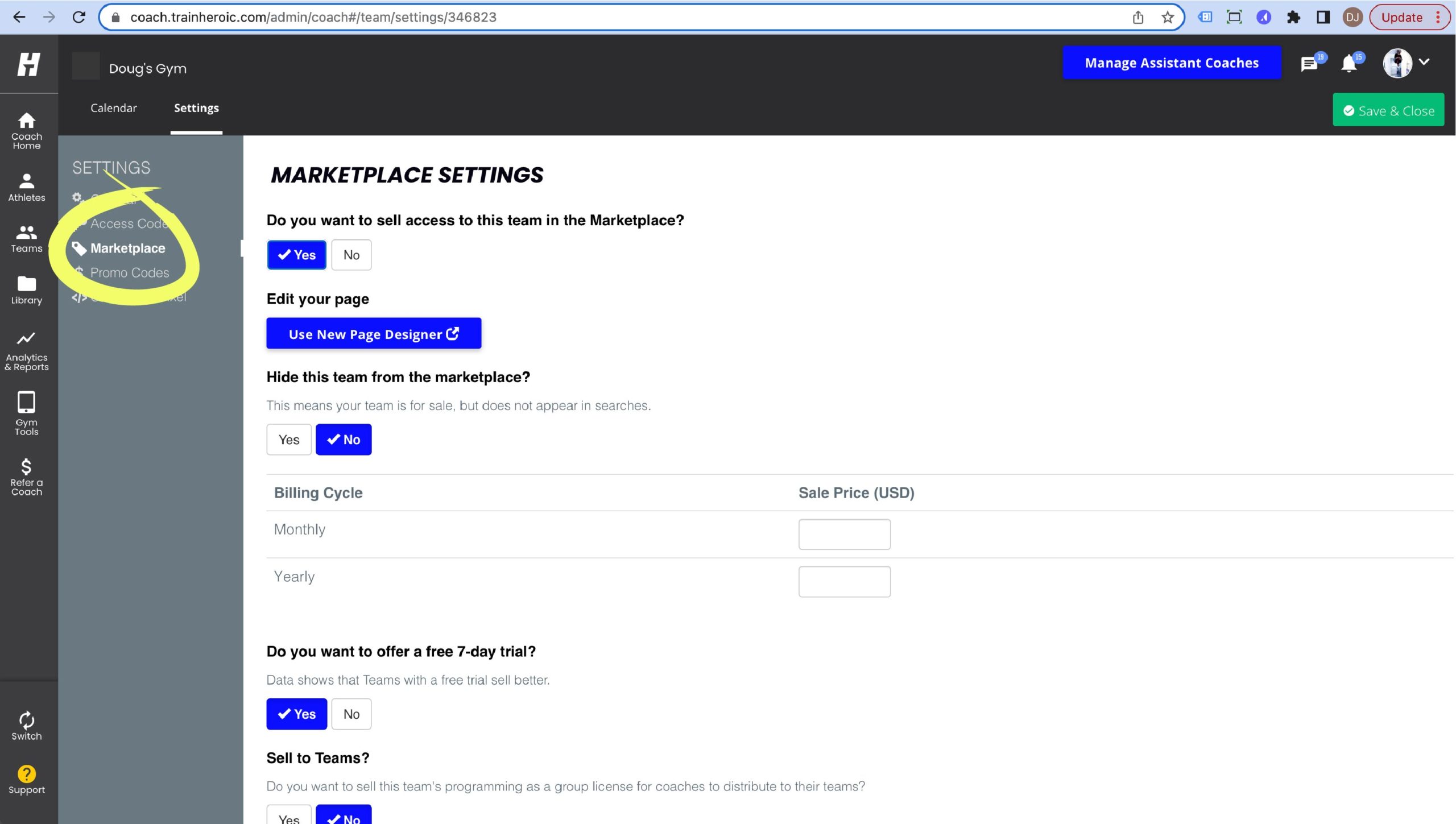Open Access Code settings item
1456x824 pixels.
tap(129, 223)
